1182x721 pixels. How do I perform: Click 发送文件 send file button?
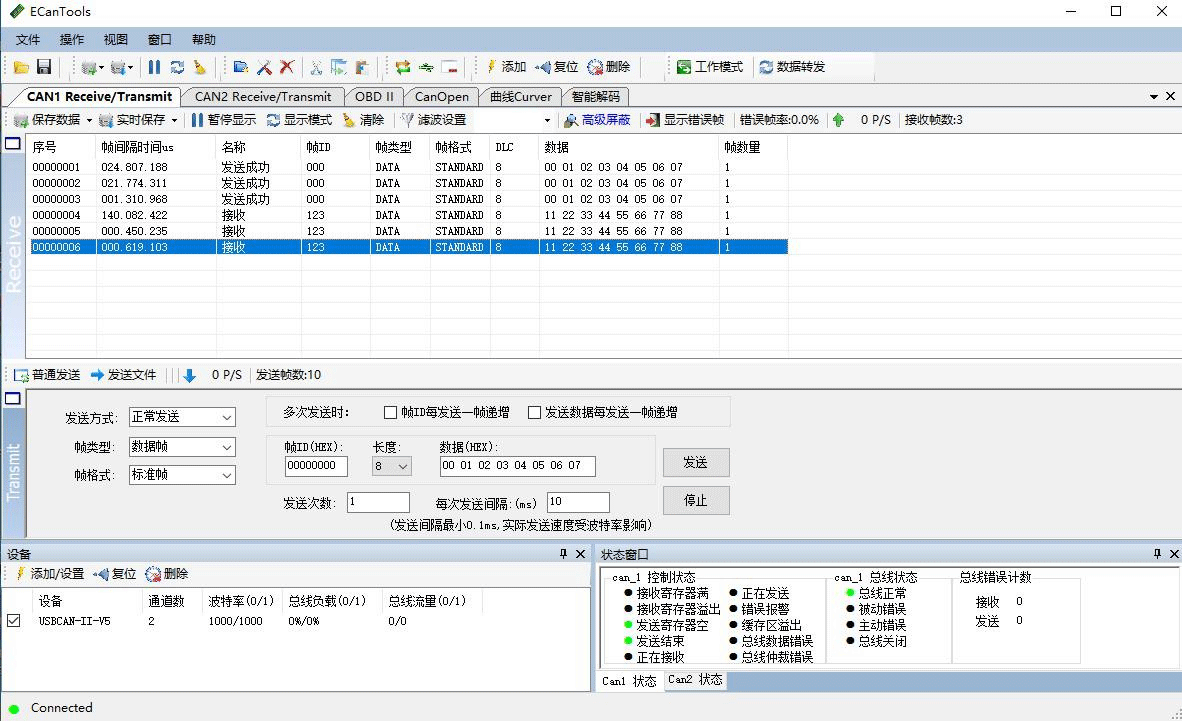point(124,375)
